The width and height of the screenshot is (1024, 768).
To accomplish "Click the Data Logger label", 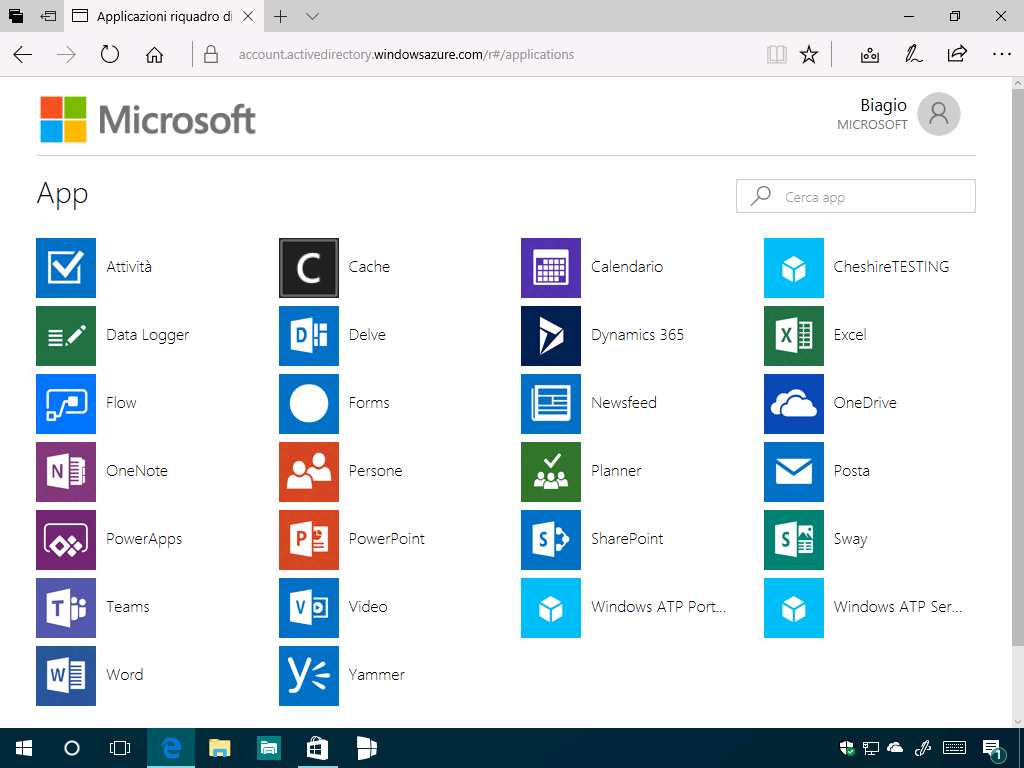I will pyautogui.click(x=148, y=336).
